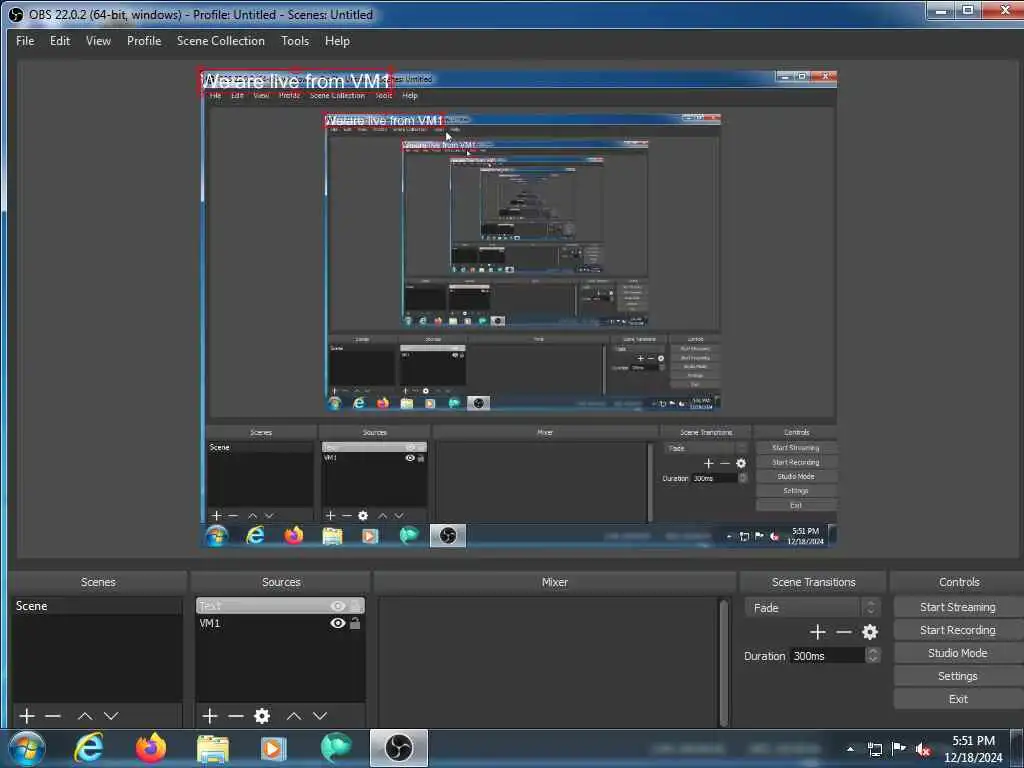Image resolution: width=1024 pixels, height=768 pixels.
Task: Move source down in Sources panel
Action: pos(320,716)
